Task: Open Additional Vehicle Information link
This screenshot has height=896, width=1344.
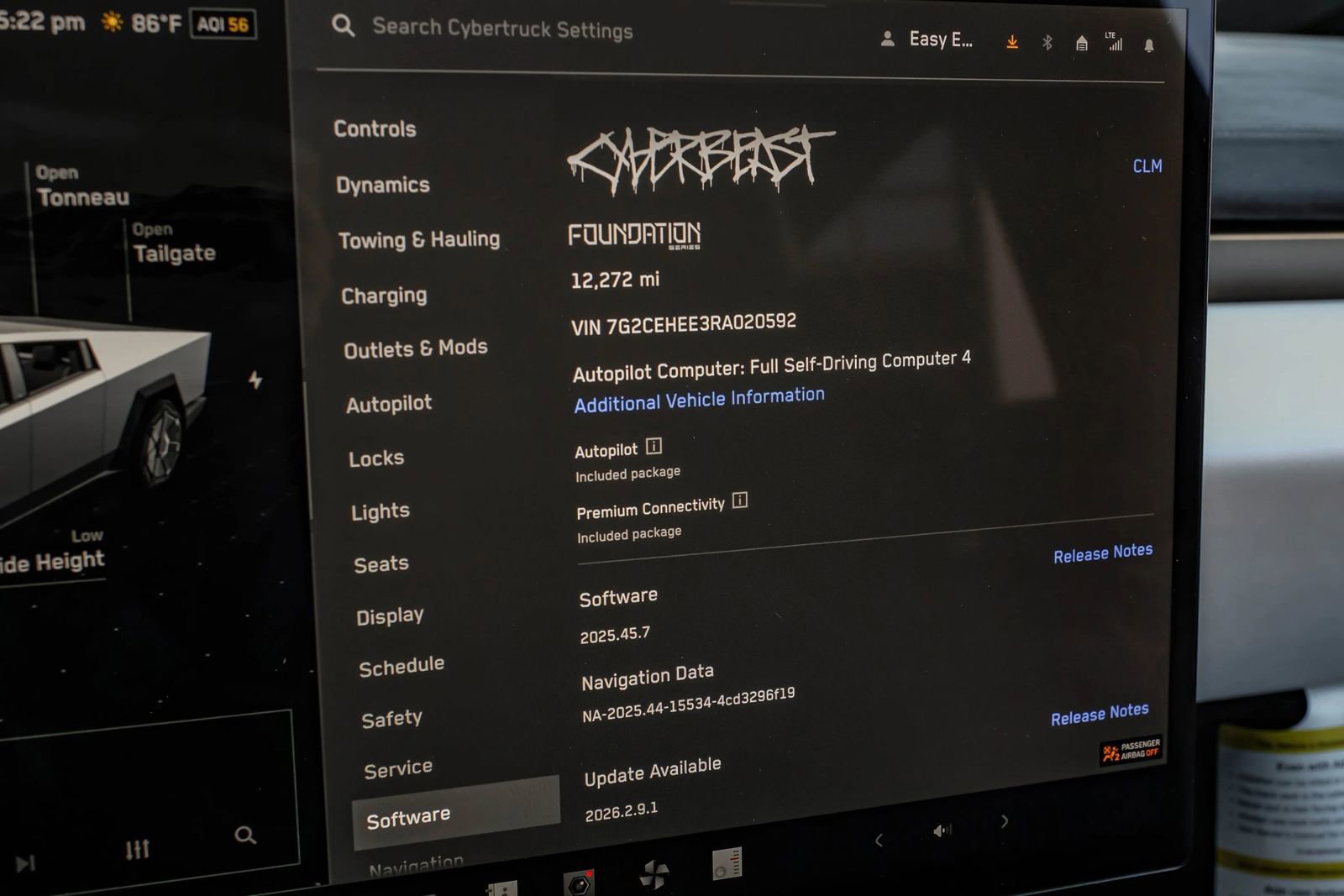Action: [x=700, y=399]
